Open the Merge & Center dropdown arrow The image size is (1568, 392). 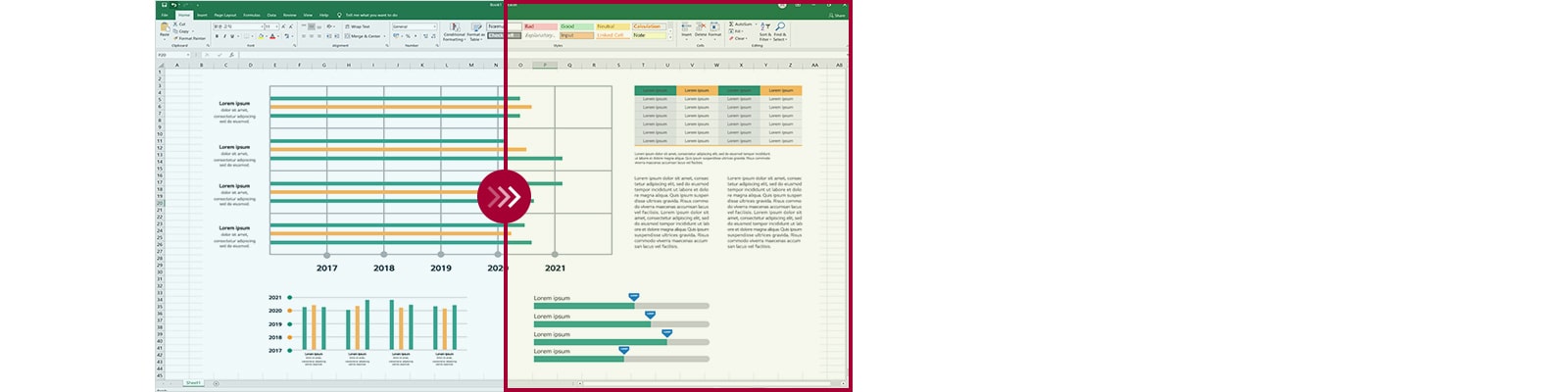[x=385, y=36]
